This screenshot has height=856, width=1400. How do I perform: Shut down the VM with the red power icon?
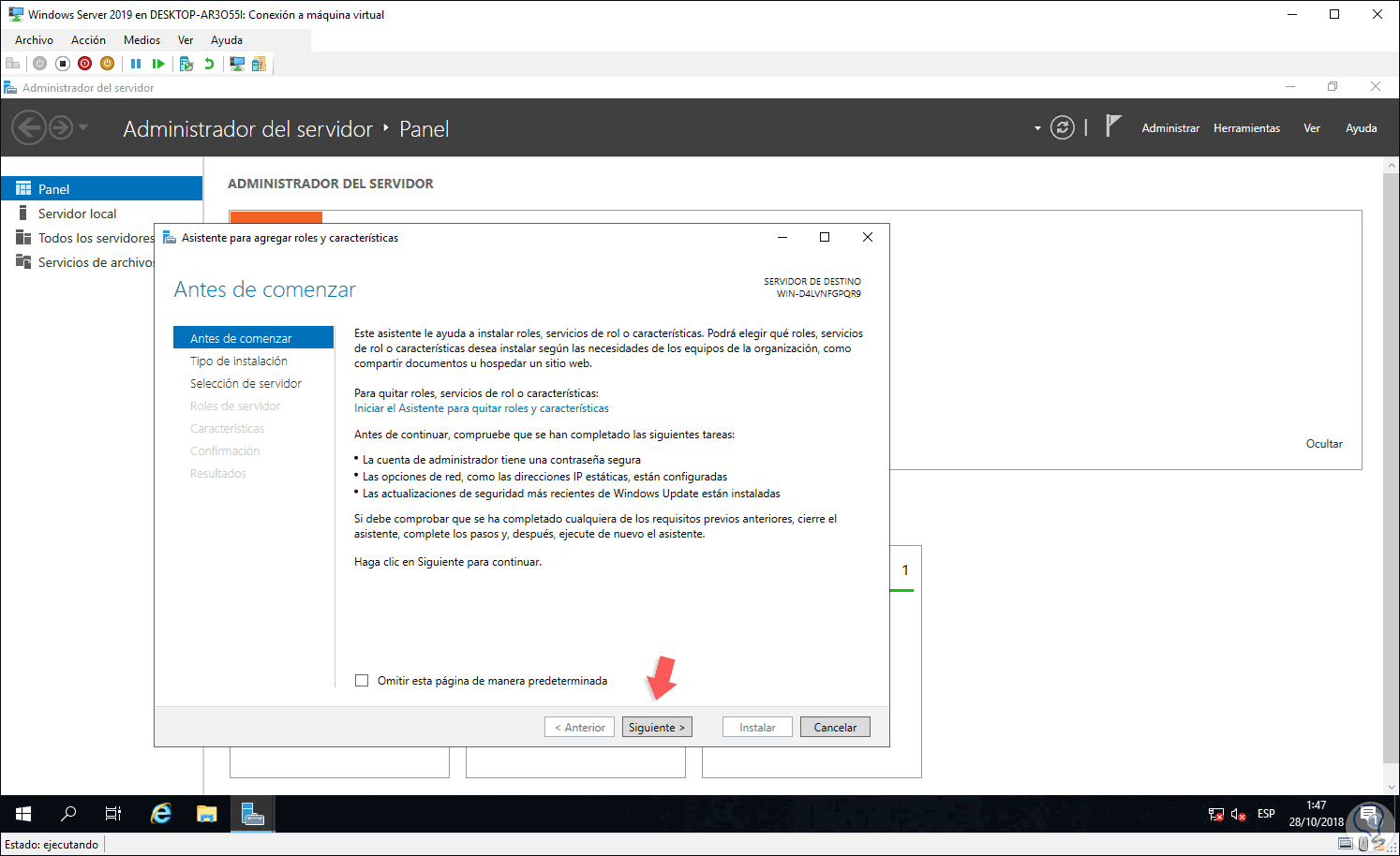tap(85, 64)
